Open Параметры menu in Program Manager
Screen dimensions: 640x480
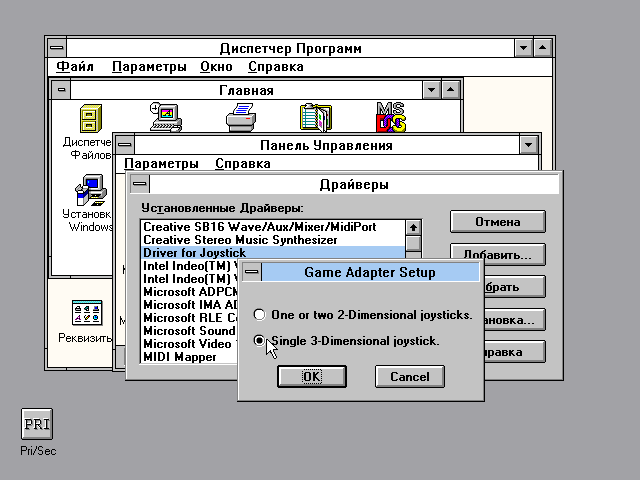149,67
